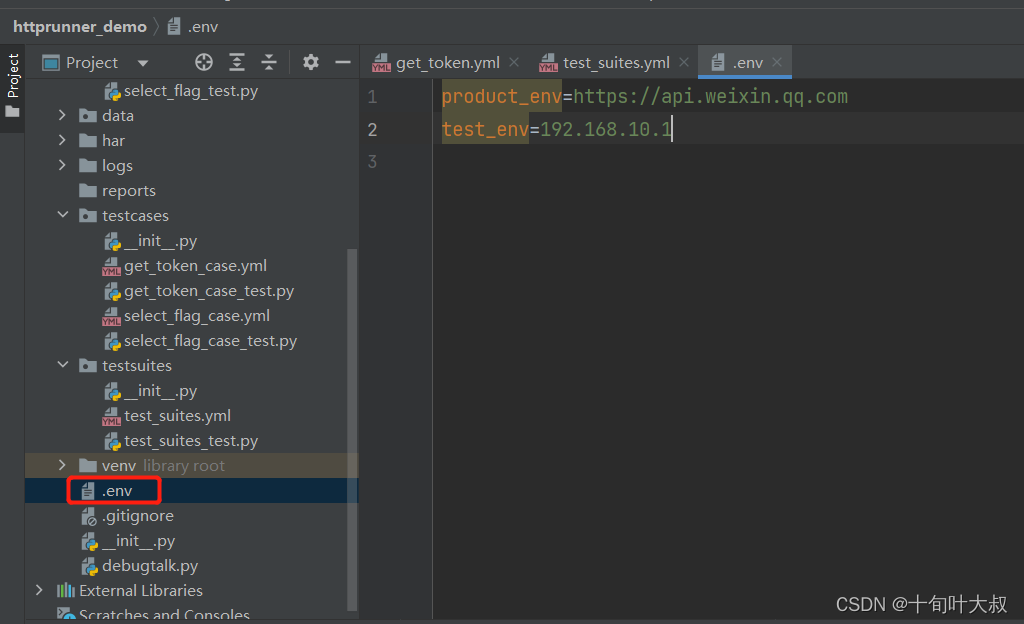Click the .gitignore file icon
This screenshot has width=1024, height=624.
coord(89,516)
